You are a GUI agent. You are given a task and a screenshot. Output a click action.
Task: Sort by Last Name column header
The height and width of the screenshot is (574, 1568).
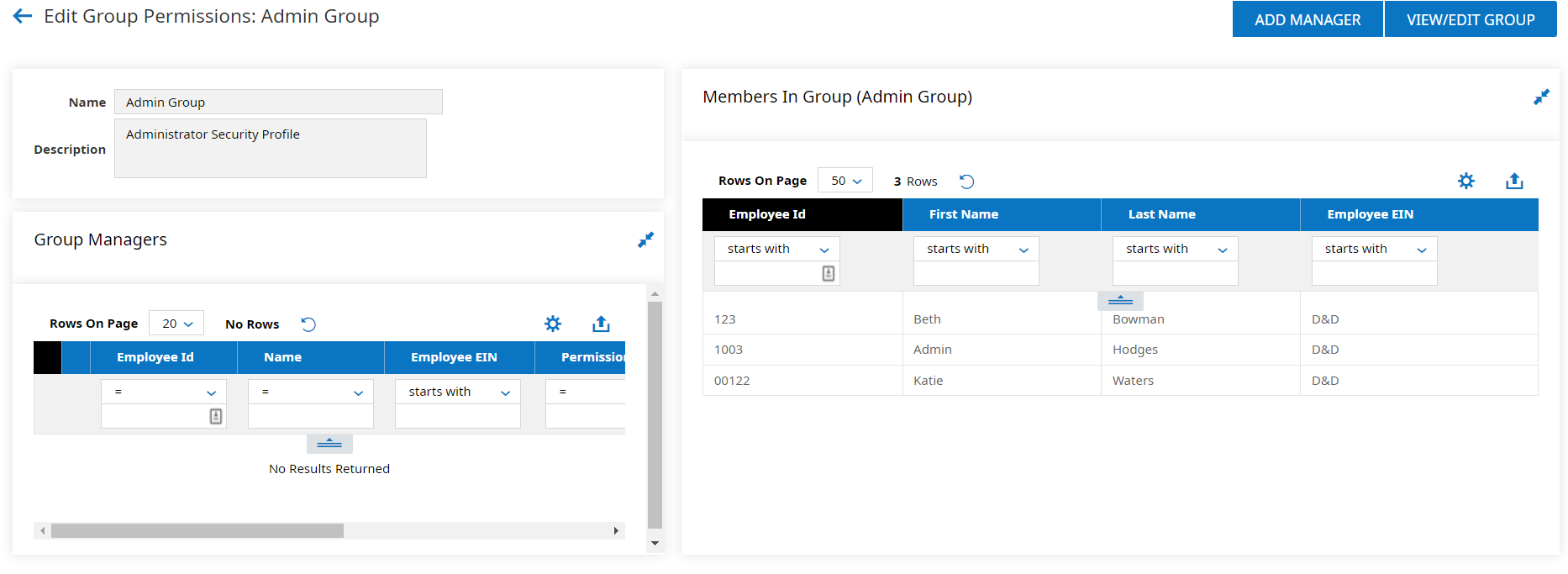[1162, 214]
